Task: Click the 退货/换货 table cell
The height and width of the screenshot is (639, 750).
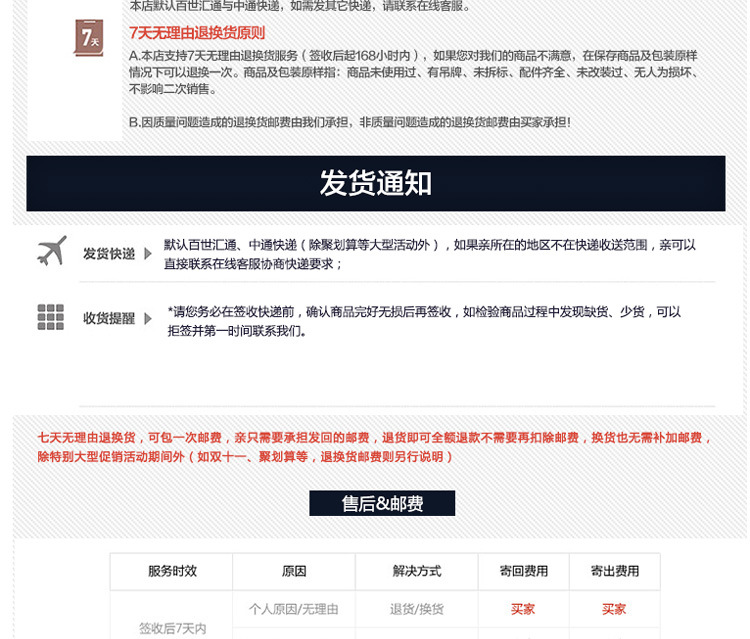Action: click(417, 609)
